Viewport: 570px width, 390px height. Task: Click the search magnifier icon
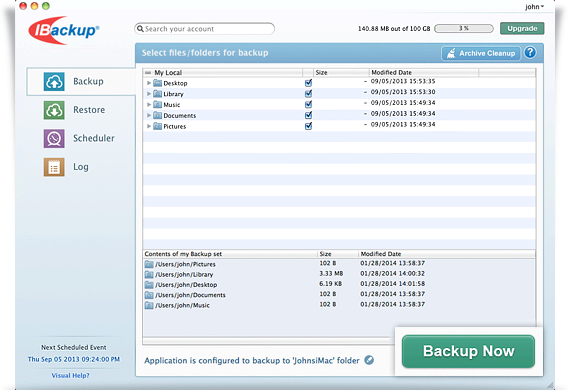click(x=140, y=29)
